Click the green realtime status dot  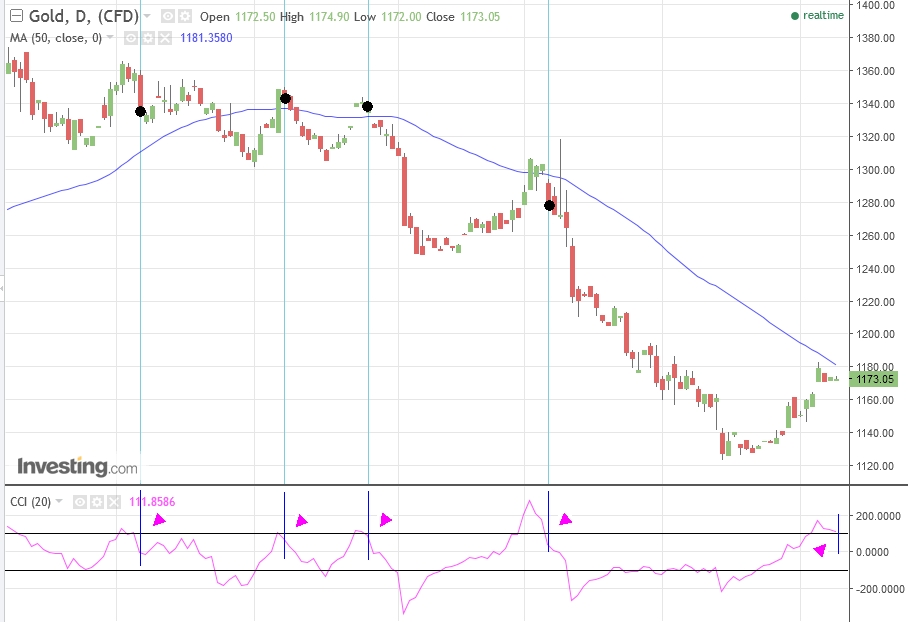(795, 16)
